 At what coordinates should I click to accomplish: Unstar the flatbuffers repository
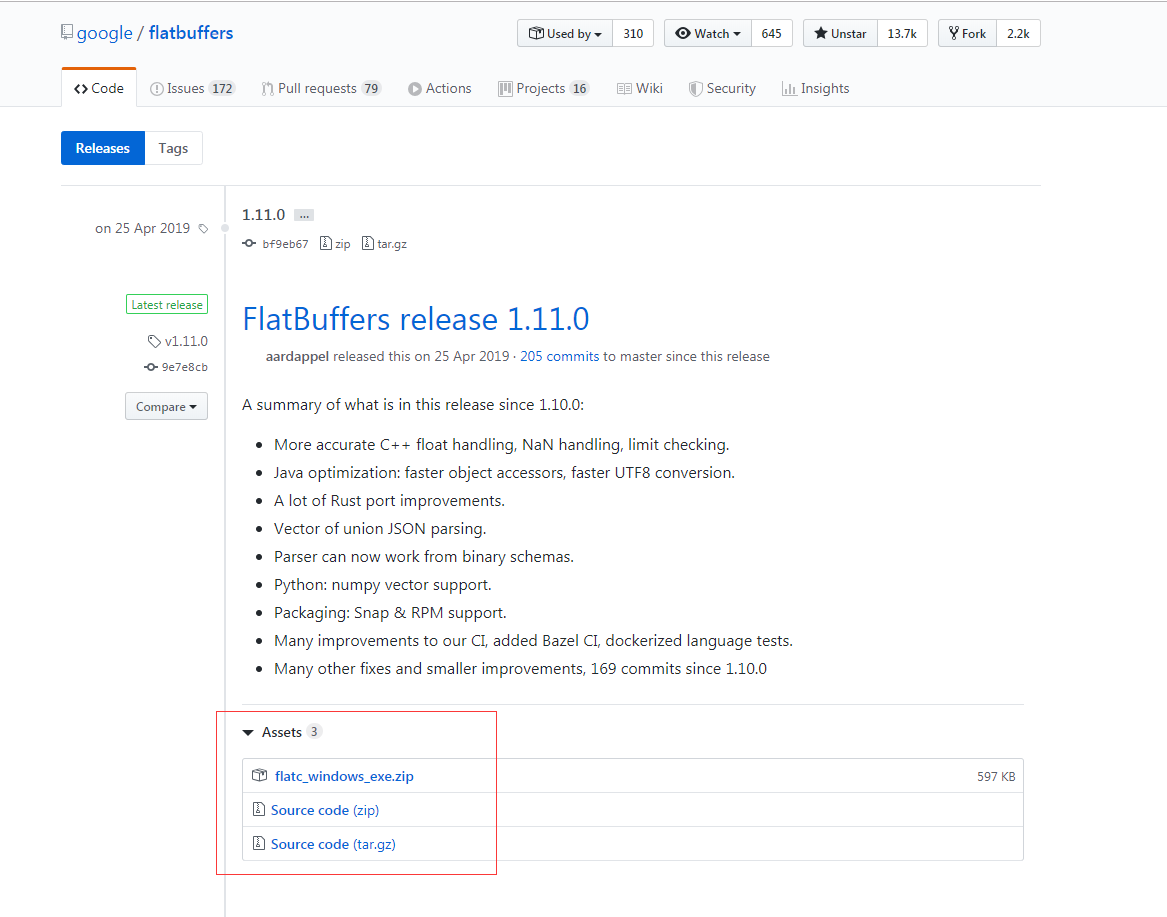tap(840, 33)
